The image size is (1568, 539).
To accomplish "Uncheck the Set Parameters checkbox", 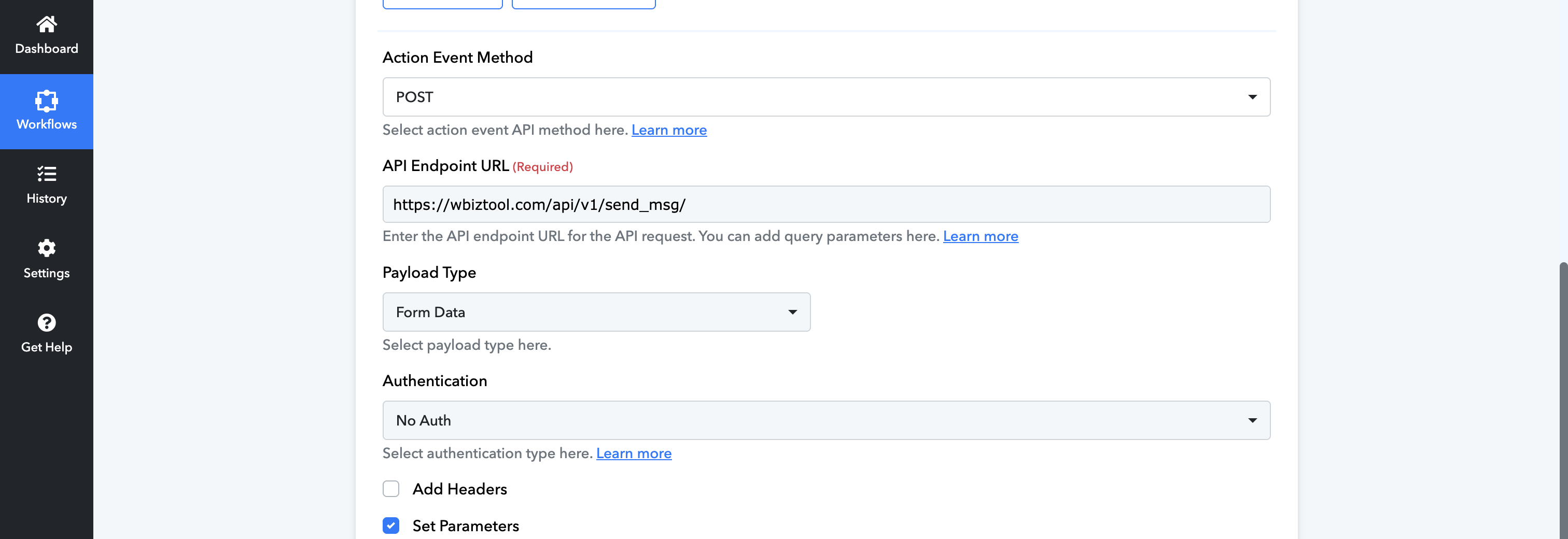I will pyautogui.click(x=391, y=526).
